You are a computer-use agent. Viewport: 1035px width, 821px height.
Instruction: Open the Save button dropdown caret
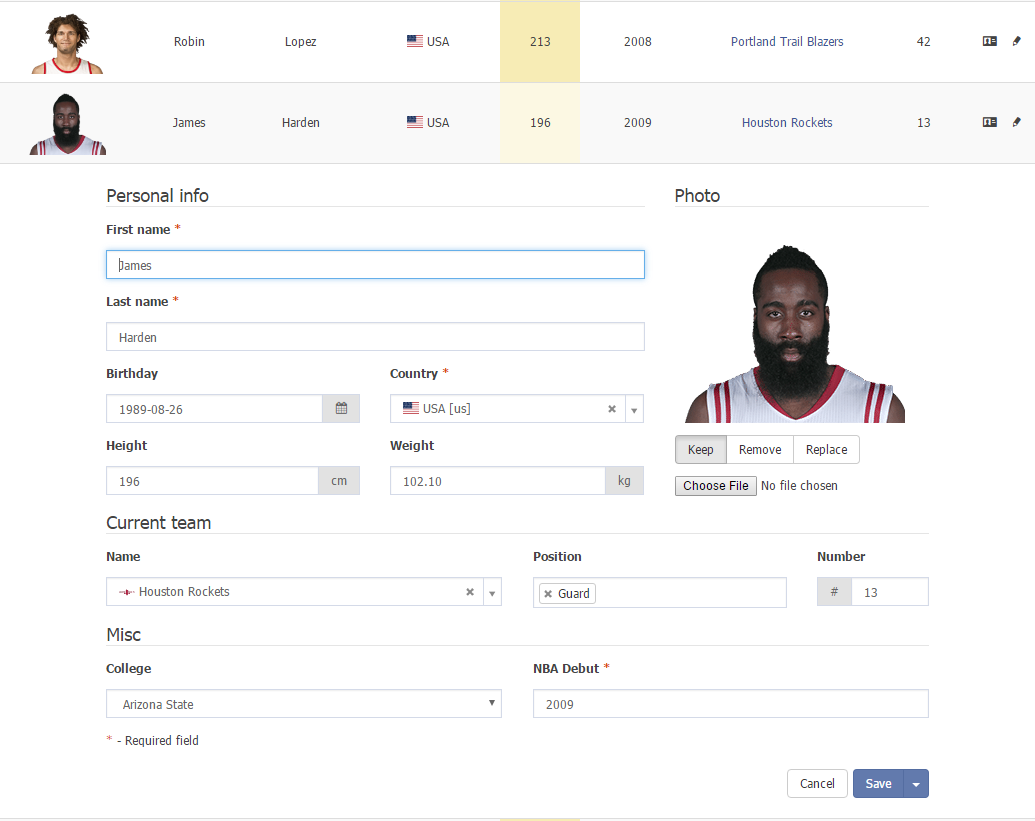click(916, 784)
